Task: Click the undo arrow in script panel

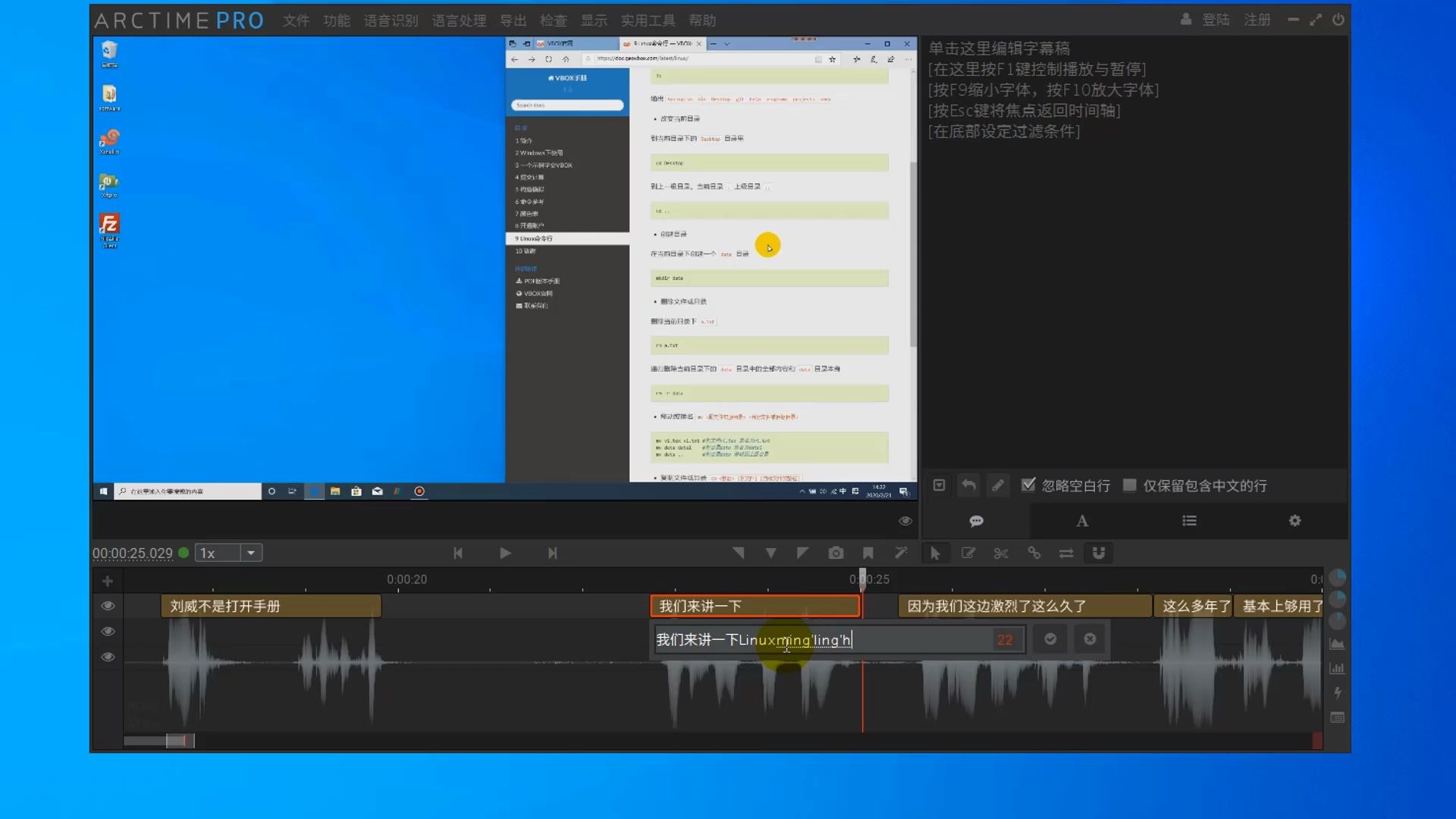Action: tap(968, 485)
